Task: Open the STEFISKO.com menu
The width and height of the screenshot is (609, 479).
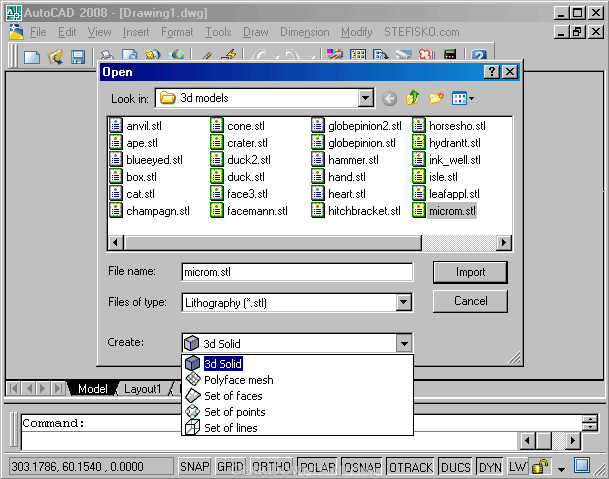Action: (x=421, y=32)
